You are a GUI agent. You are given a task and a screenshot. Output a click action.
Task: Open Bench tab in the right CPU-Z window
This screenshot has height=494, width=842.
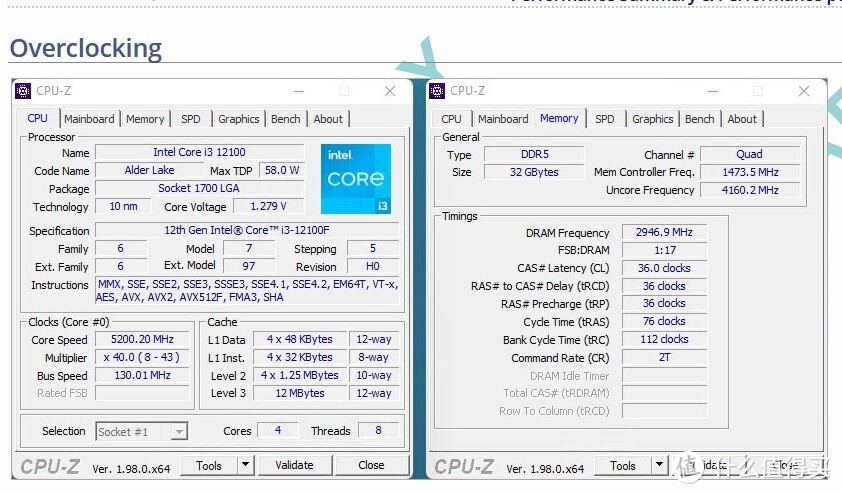click(700, 119)
